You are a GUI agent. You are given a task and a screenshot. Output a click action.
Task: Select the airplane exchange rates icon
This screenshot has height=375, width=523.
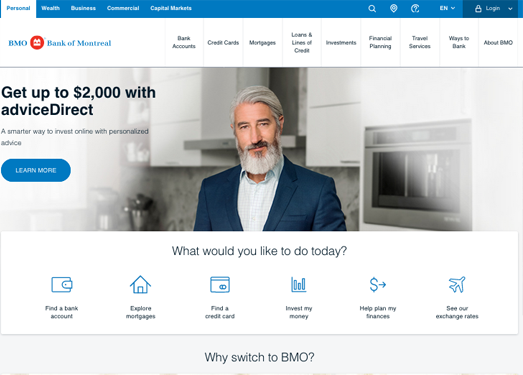coord(457,285)
